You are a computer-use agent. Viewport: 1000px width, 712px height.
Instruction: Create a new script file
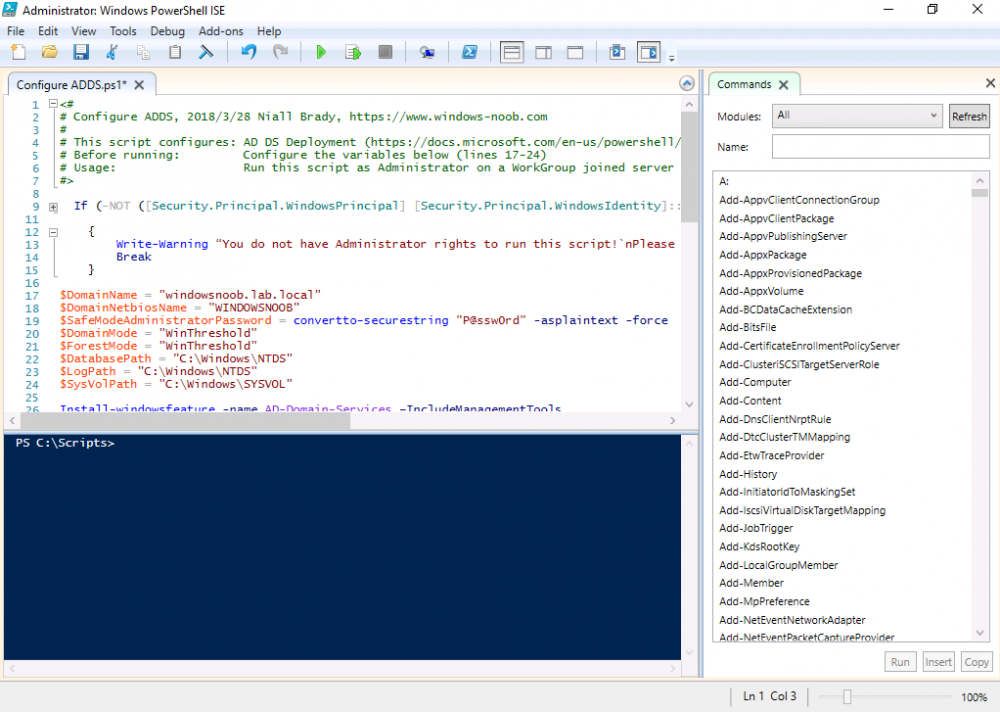tap(18, 52)
